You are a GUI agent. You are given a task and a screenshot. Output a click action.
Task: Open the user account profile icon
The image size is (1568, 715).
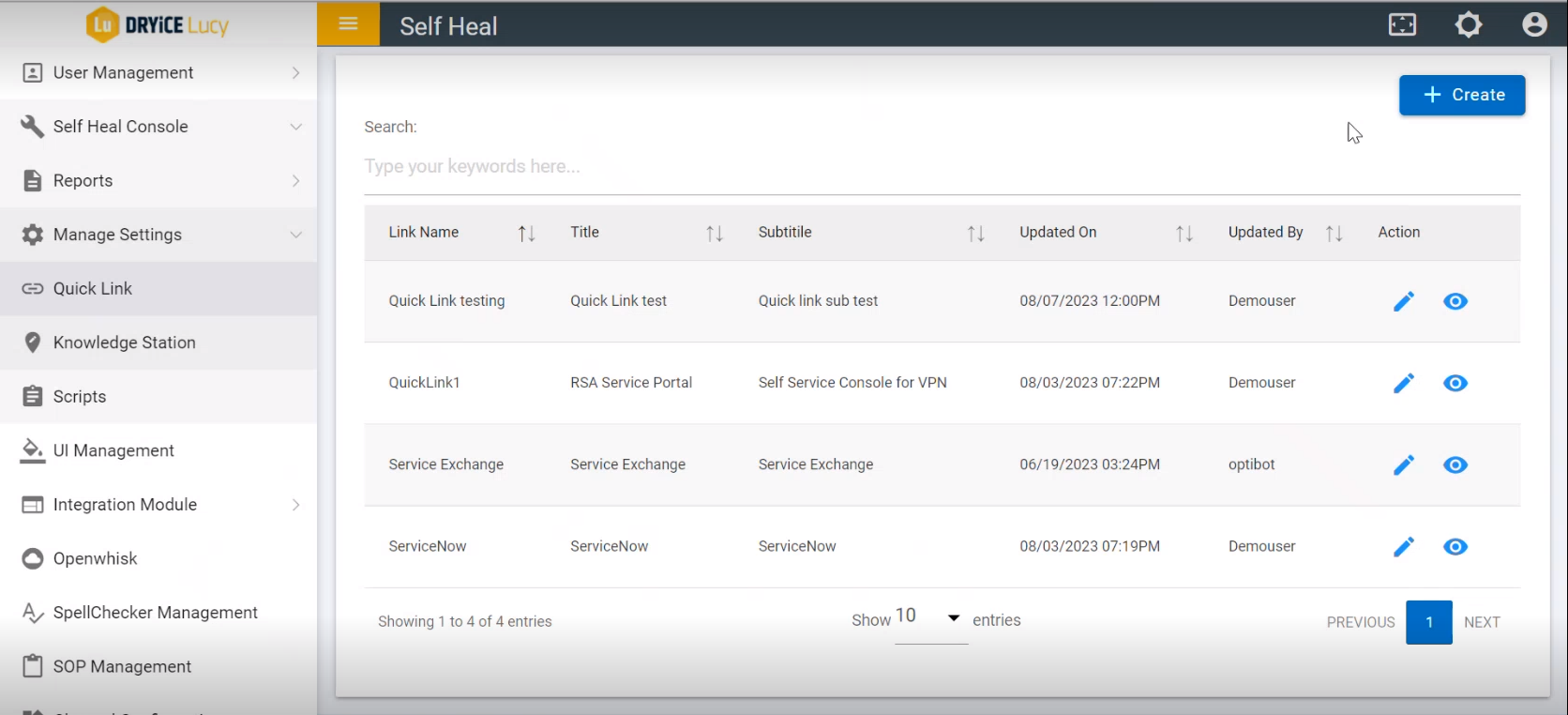click(x=1534, y=24)
